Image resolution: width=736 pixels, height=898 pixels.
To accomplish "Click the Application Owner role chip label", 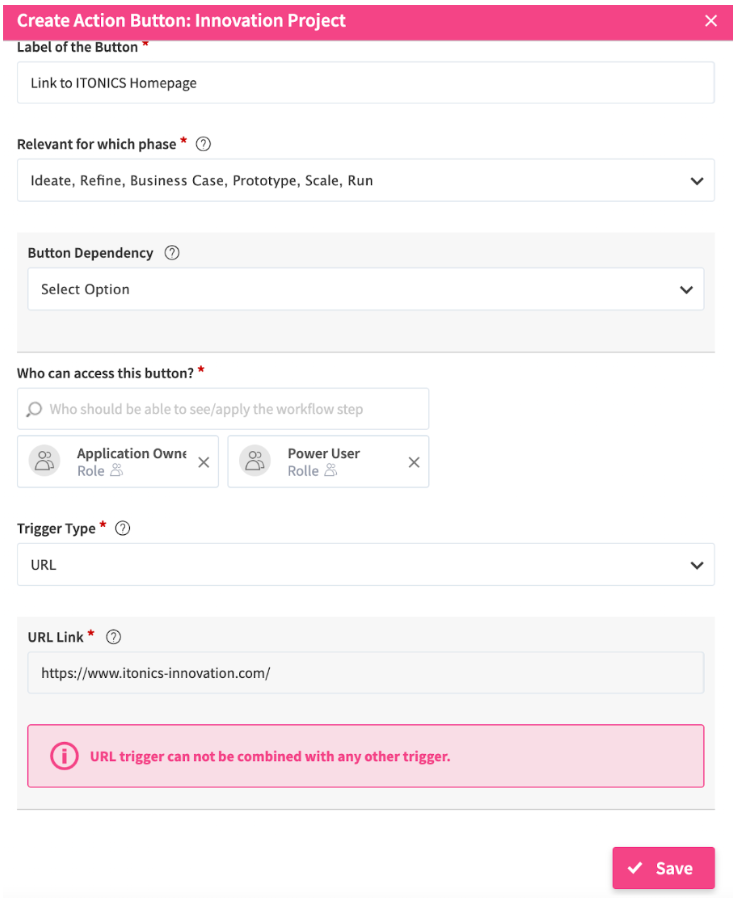I will 131,454.
